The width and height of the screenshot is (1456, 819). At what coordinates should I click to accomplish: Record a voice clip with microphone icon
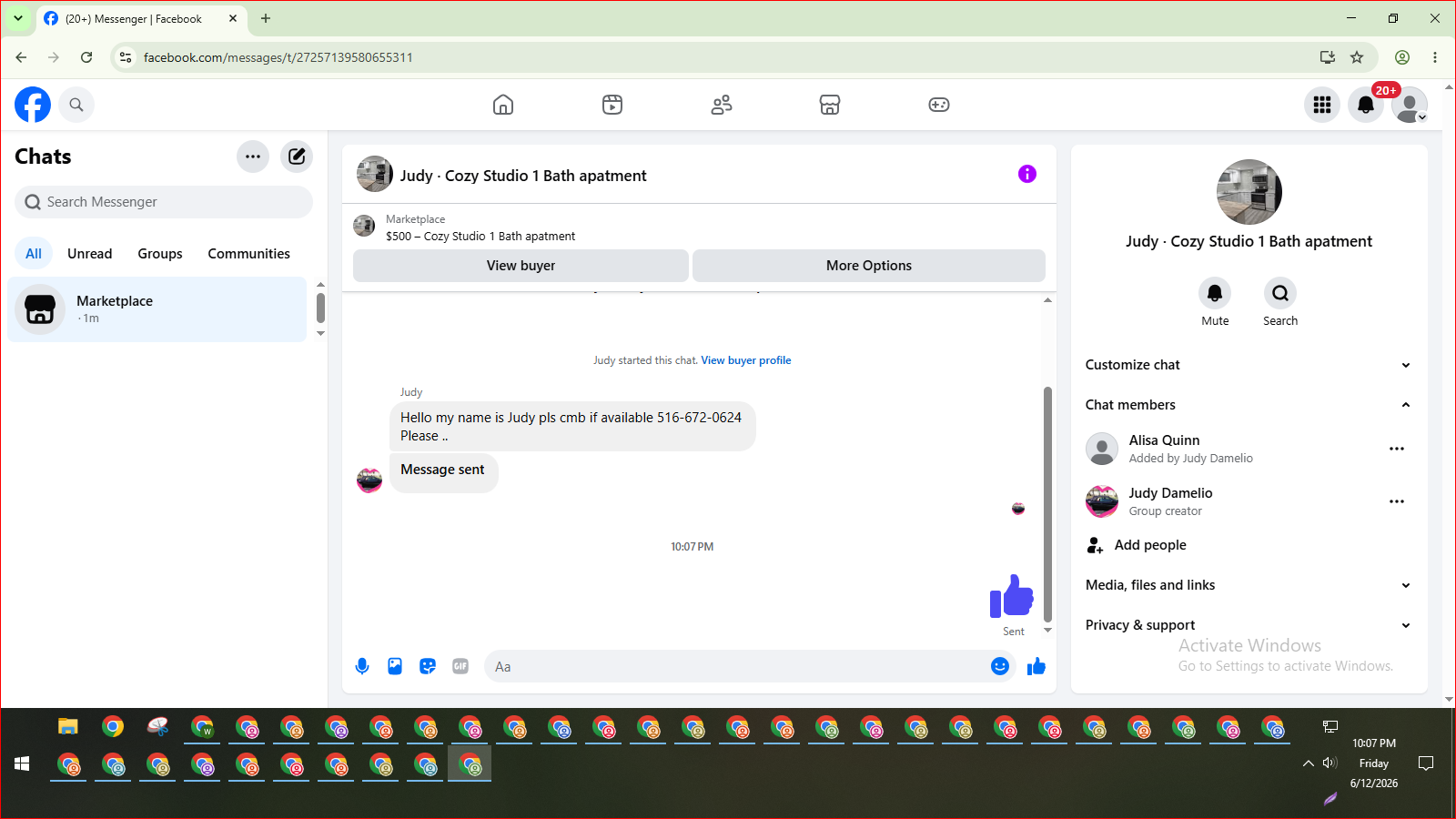pyautogui.click(x=362, y=666)
